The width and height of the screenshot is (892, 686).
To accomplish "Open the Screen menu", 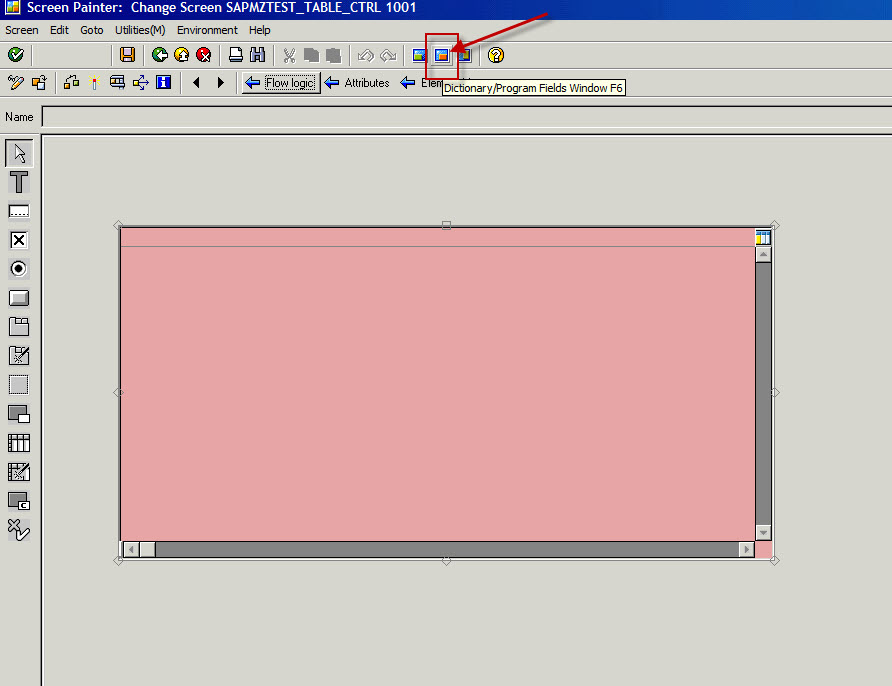I will (21, 30).
